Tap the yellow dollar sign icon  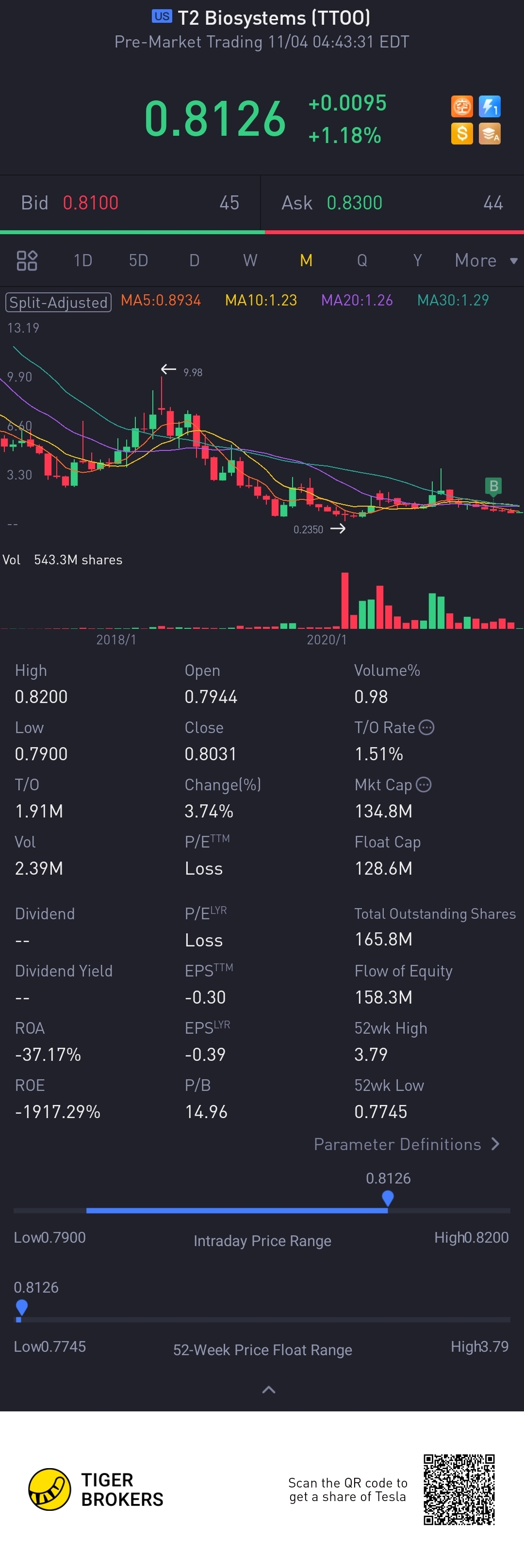(462, 133)
